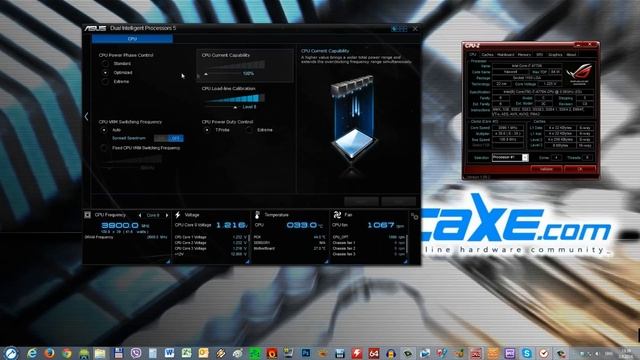Select Fixed CPU VRM Switching Frequency option
The height and width of the screenshot is (360, 640).
click(104, 148)
